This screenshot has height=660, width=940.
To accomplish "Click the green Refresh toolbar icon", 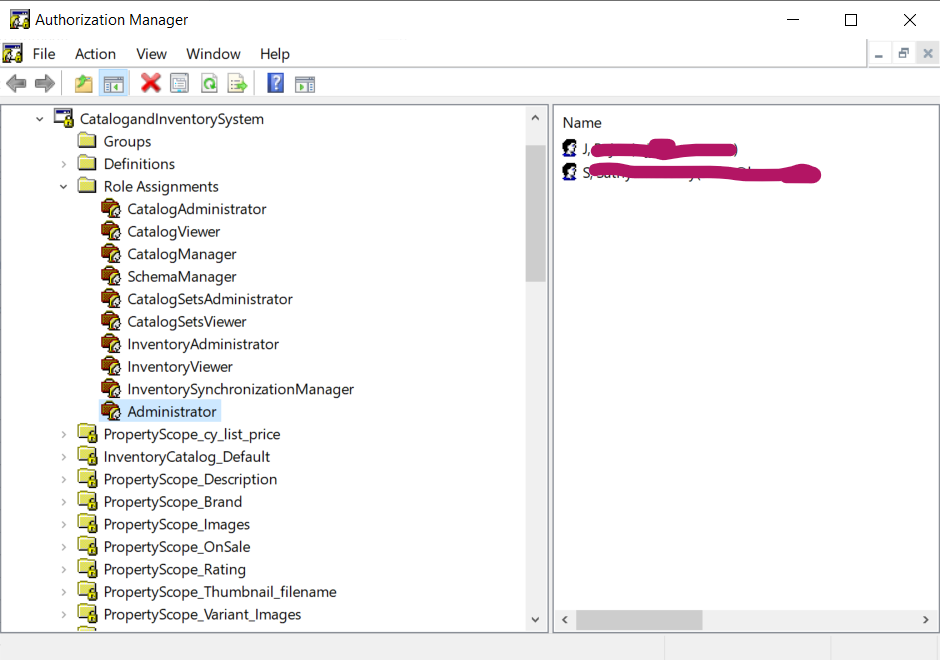I will click(209, 83).
